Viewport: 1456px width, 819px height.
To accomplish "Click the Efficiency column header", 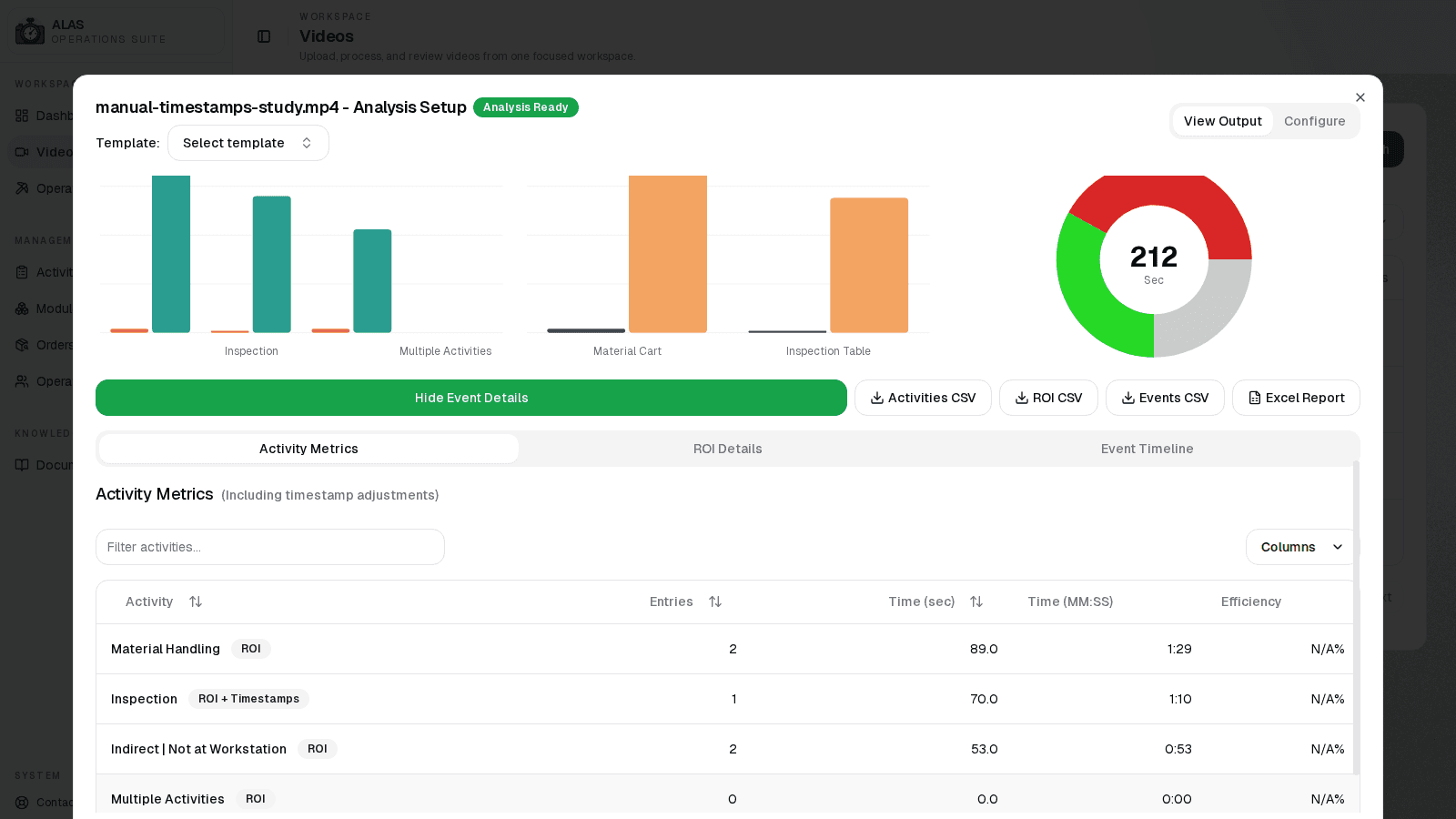I will [x=1250, y=602].
